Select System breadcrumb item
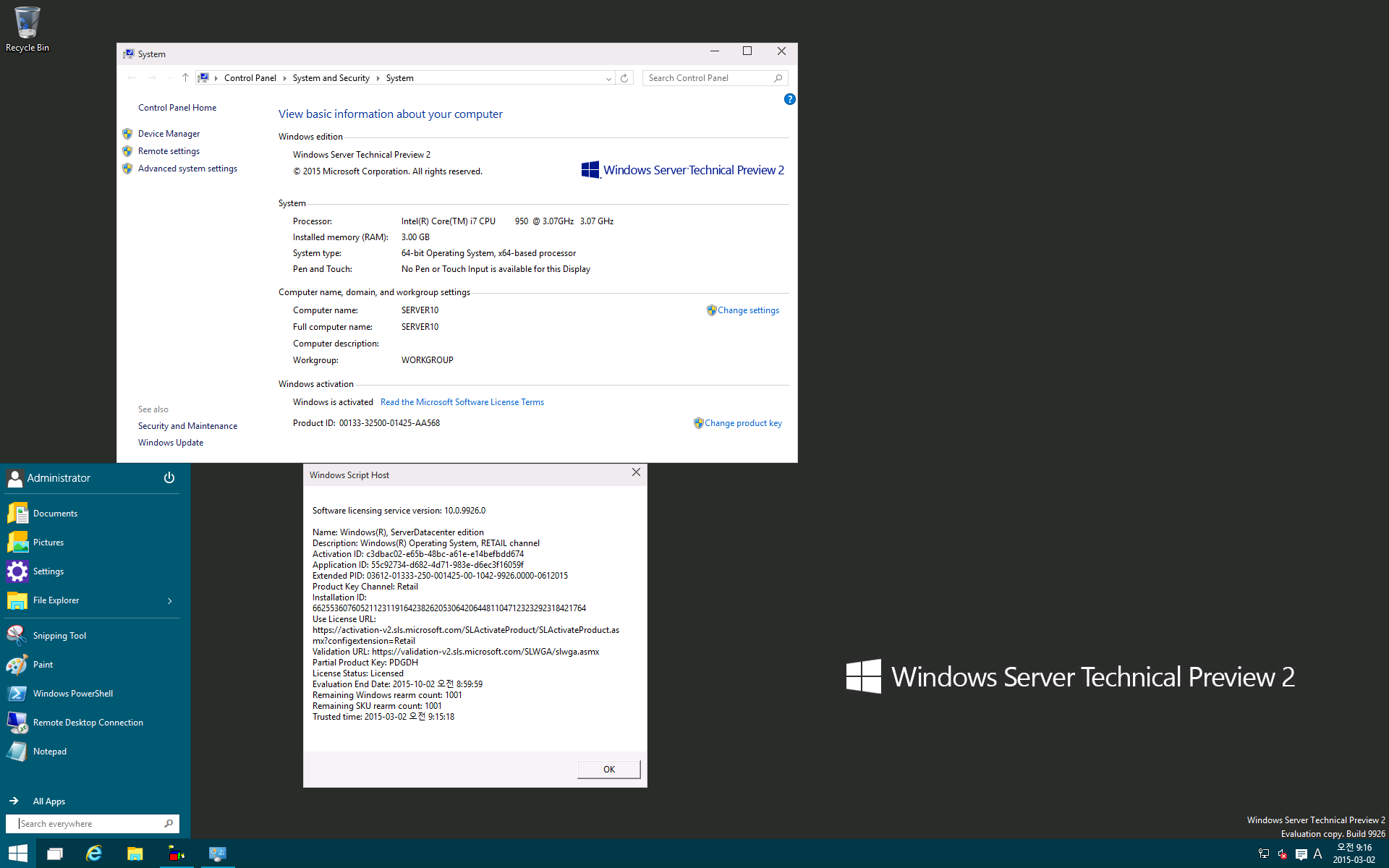 pyautogui.click(x=399, y=78)
